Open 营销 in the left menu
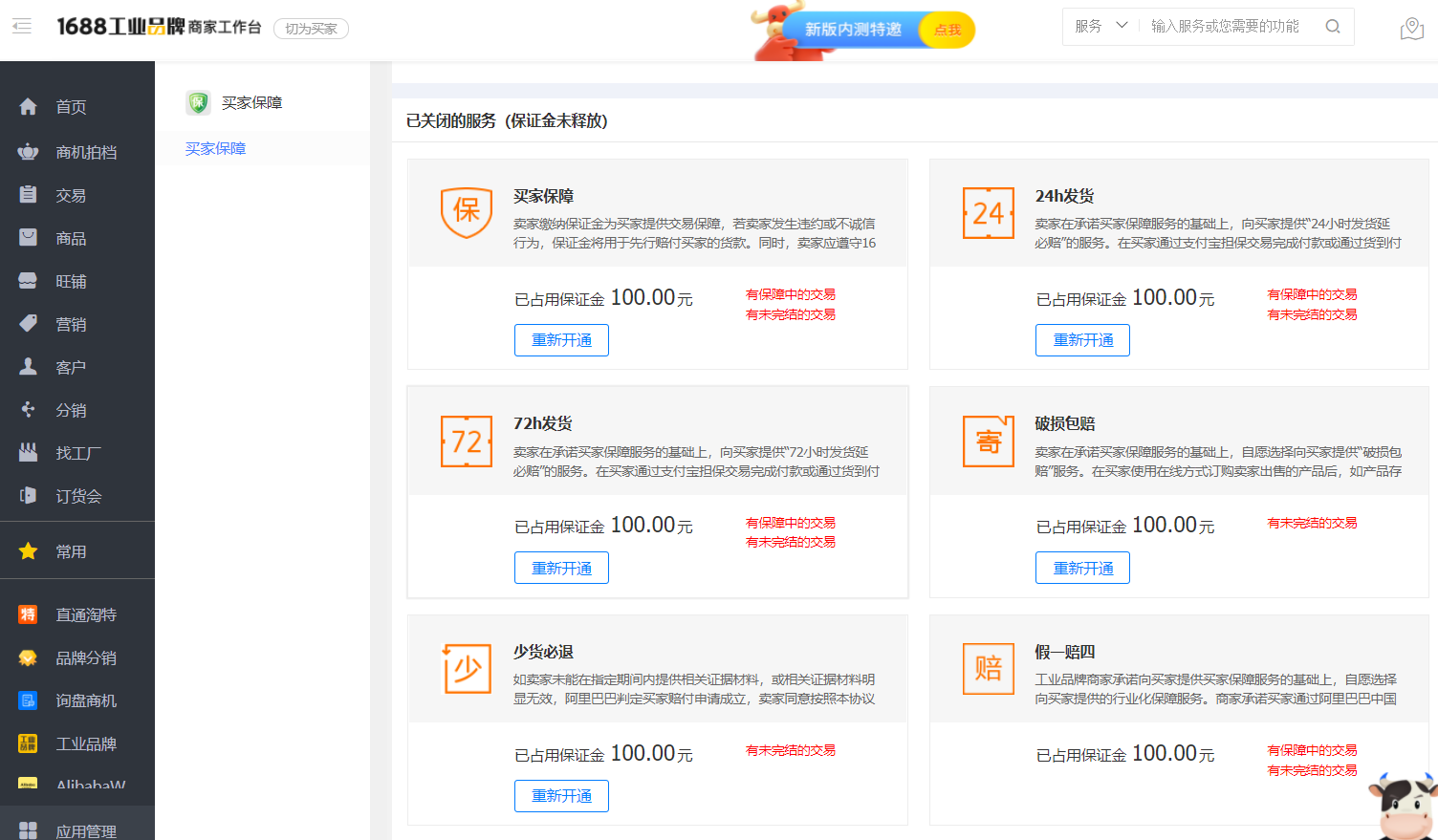The image size is (1438, 840). [x=71, y=324]
